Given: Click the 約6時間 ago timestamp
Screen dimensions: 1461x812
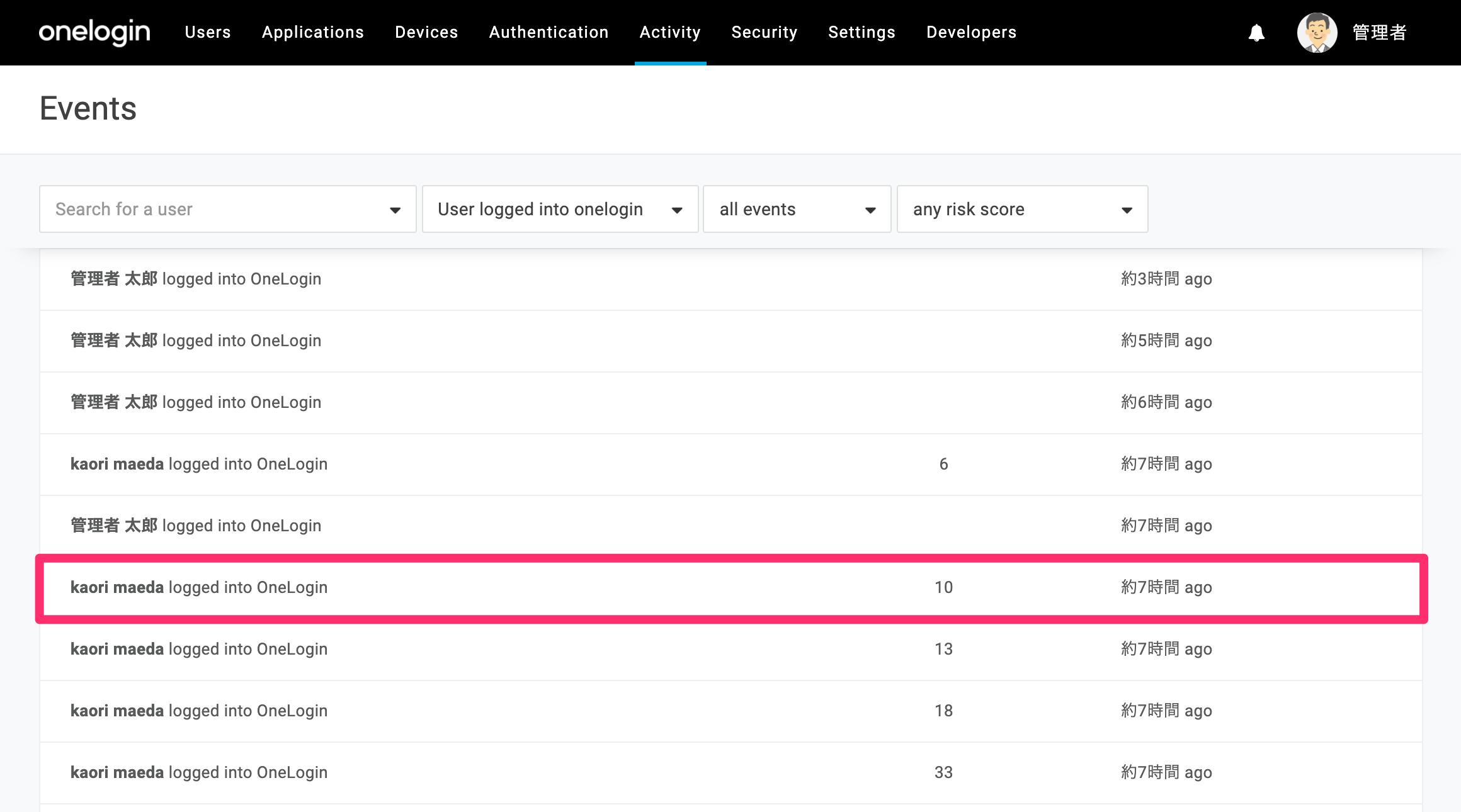Looking at the screenshot, I should click(1166, 402).
